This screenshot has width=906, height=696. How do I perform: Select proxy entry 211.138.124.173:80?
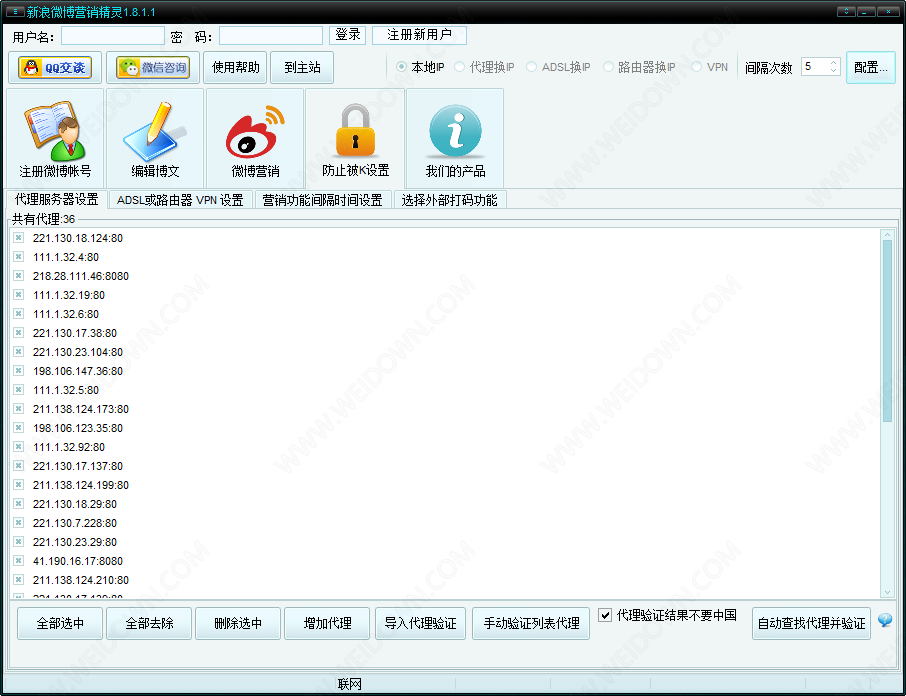tap(80, 409)
